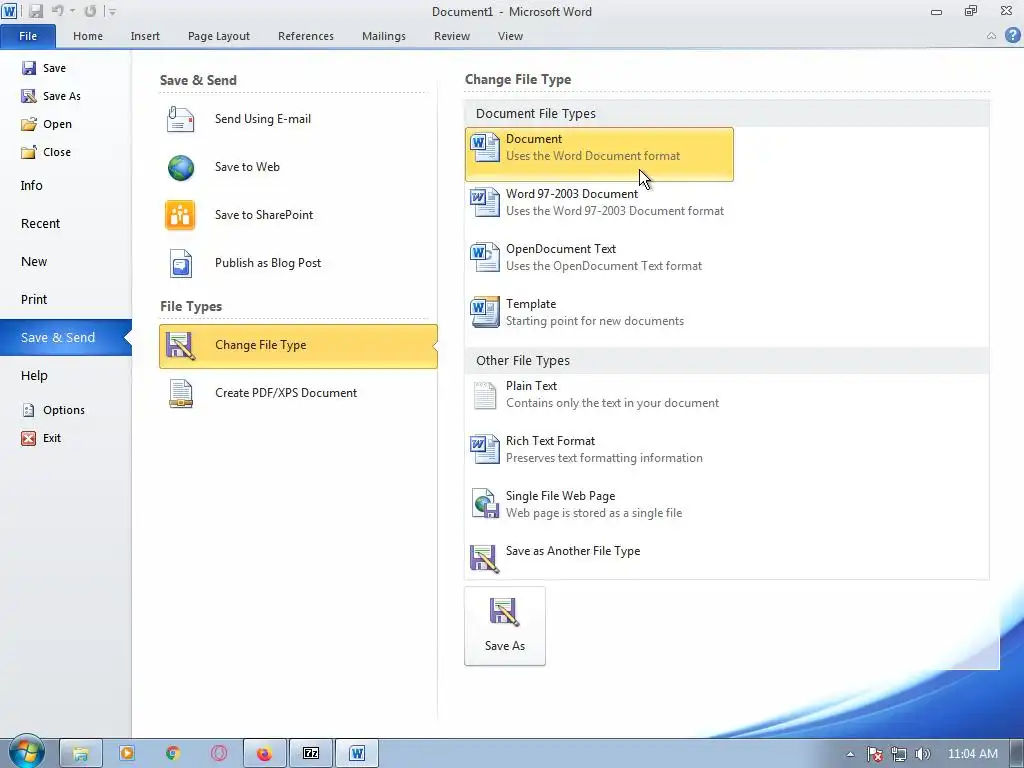Click the Redo icon in title bar
This screenshot has height=768, width=1024.
click(90, 11)
